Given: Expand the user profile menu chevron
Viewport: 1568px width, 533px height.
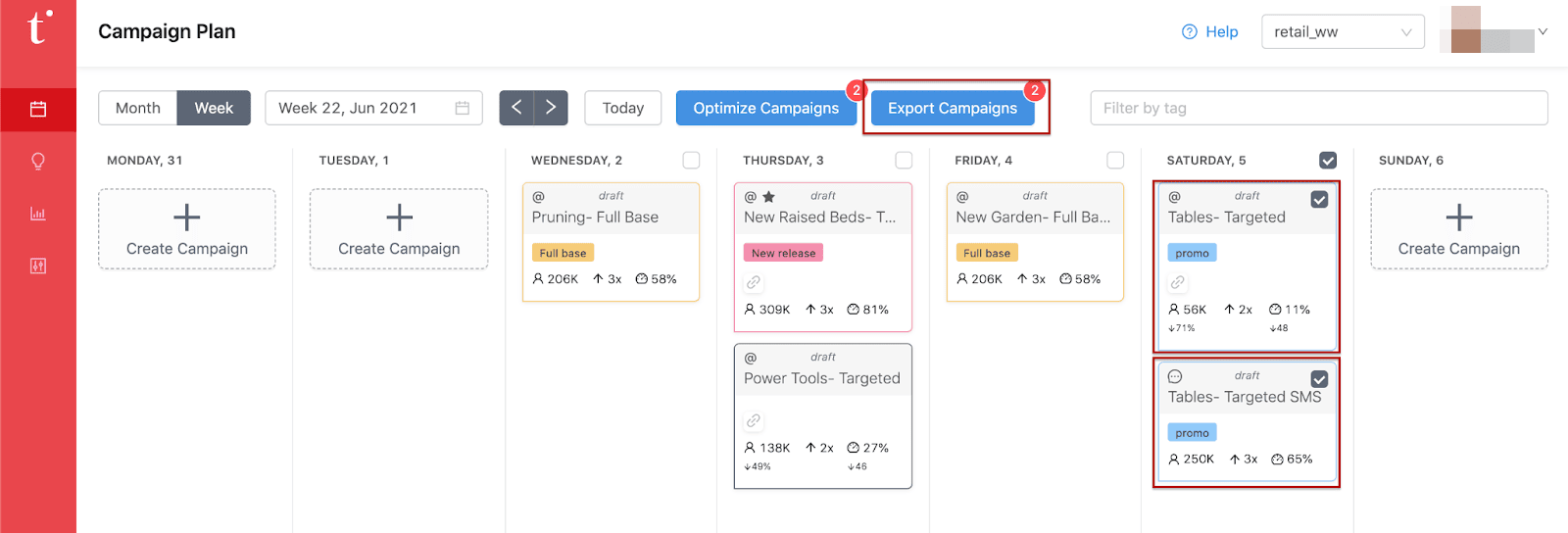Looking at the screenshot, I should tap(1543, 31).
